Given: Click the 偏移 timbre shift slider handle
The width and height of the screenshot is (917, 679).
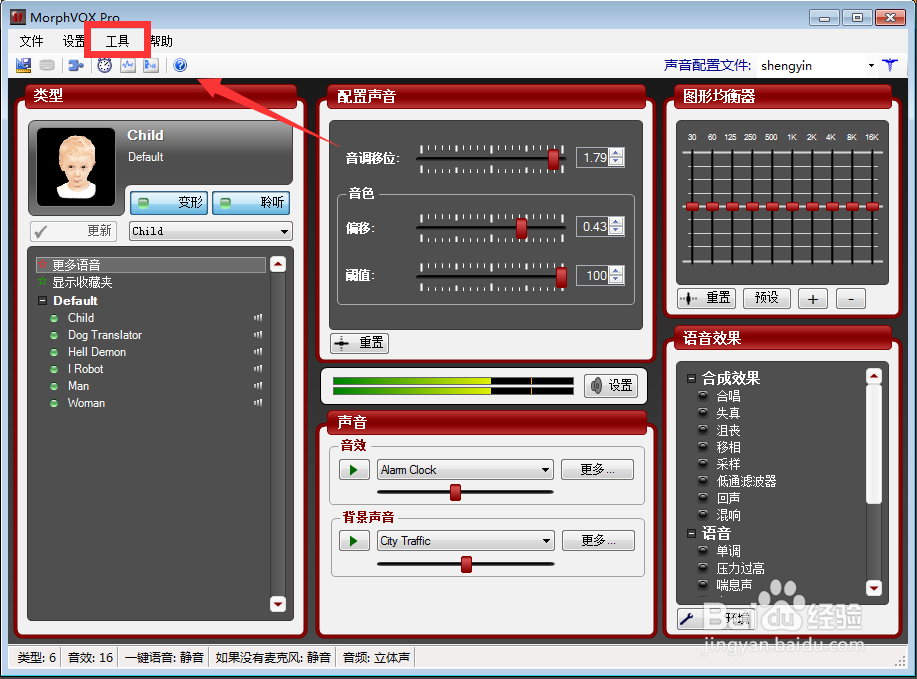Looking at the screenshot, I should (521, 228).
